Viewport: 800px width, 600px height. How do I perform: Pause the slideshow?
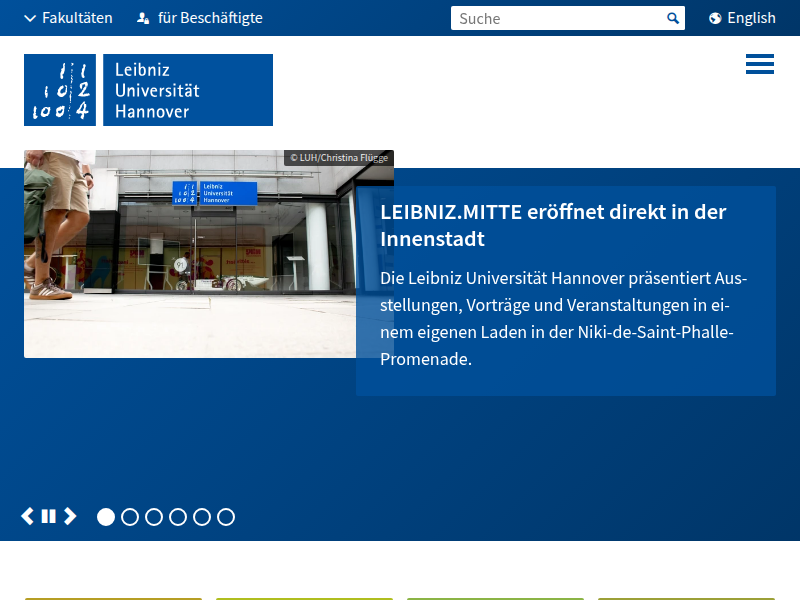[48, 516]
